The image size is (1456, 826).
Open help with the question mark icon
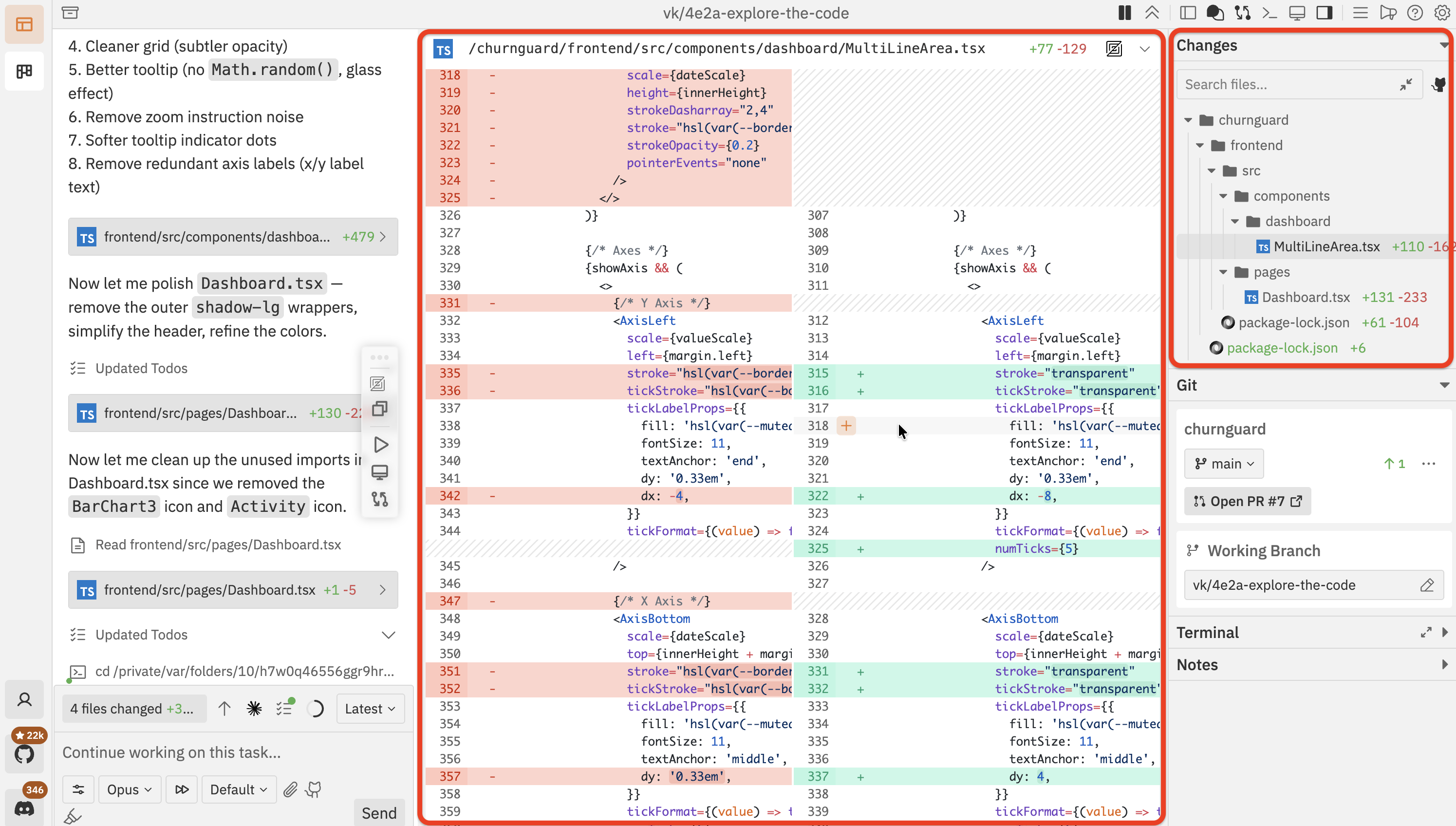click(x=1415, y=13)
